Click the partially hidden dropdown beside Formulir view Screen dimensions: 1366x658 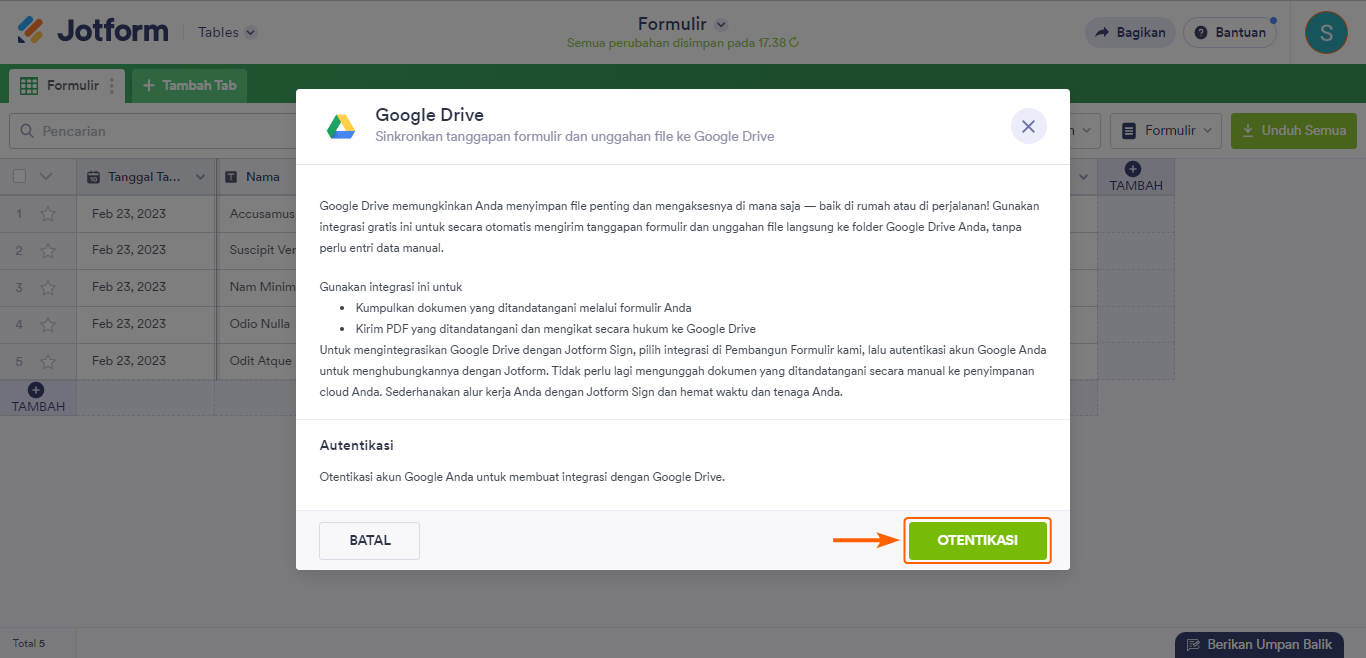coord(1085,130)
